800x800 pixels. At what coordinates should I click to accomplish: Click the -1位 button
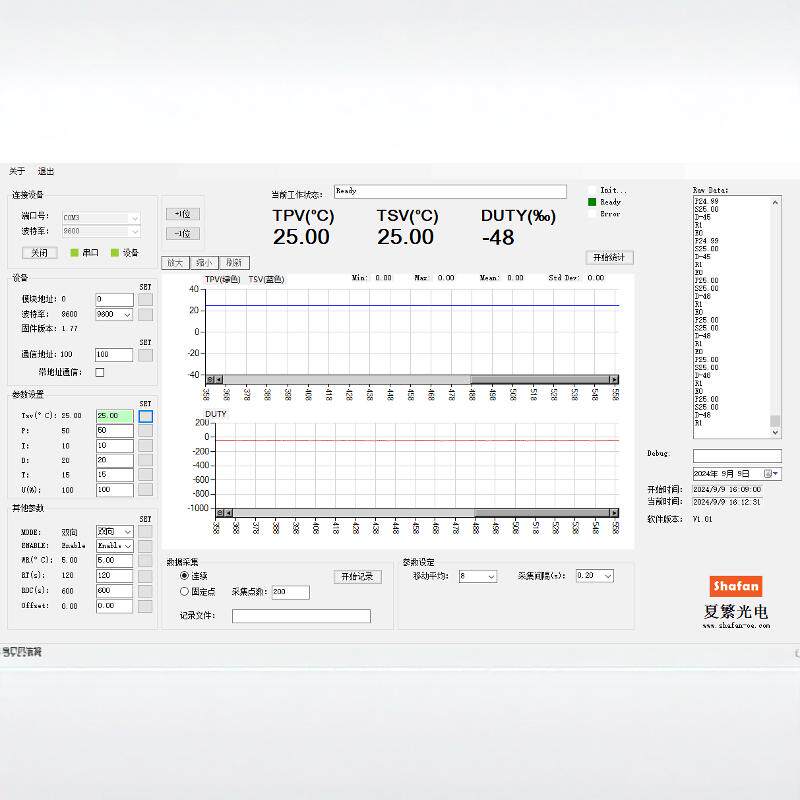pyautogui.click(x=183, y=234)
